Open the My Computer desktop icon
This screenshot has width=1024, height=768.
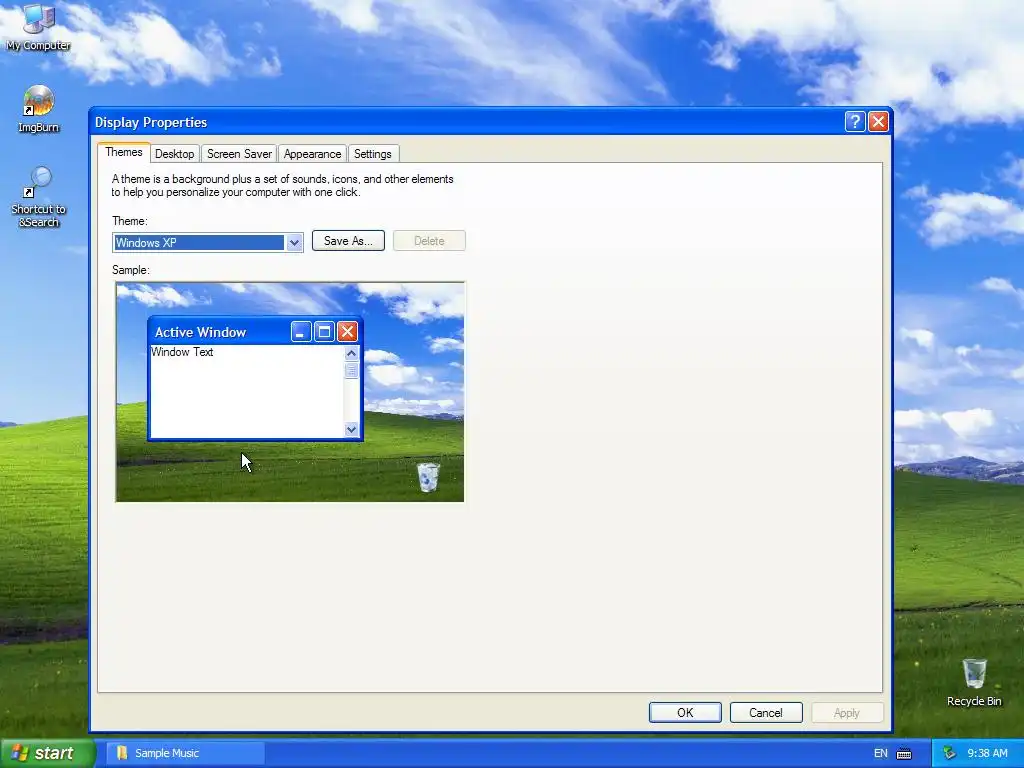point(38,26)
